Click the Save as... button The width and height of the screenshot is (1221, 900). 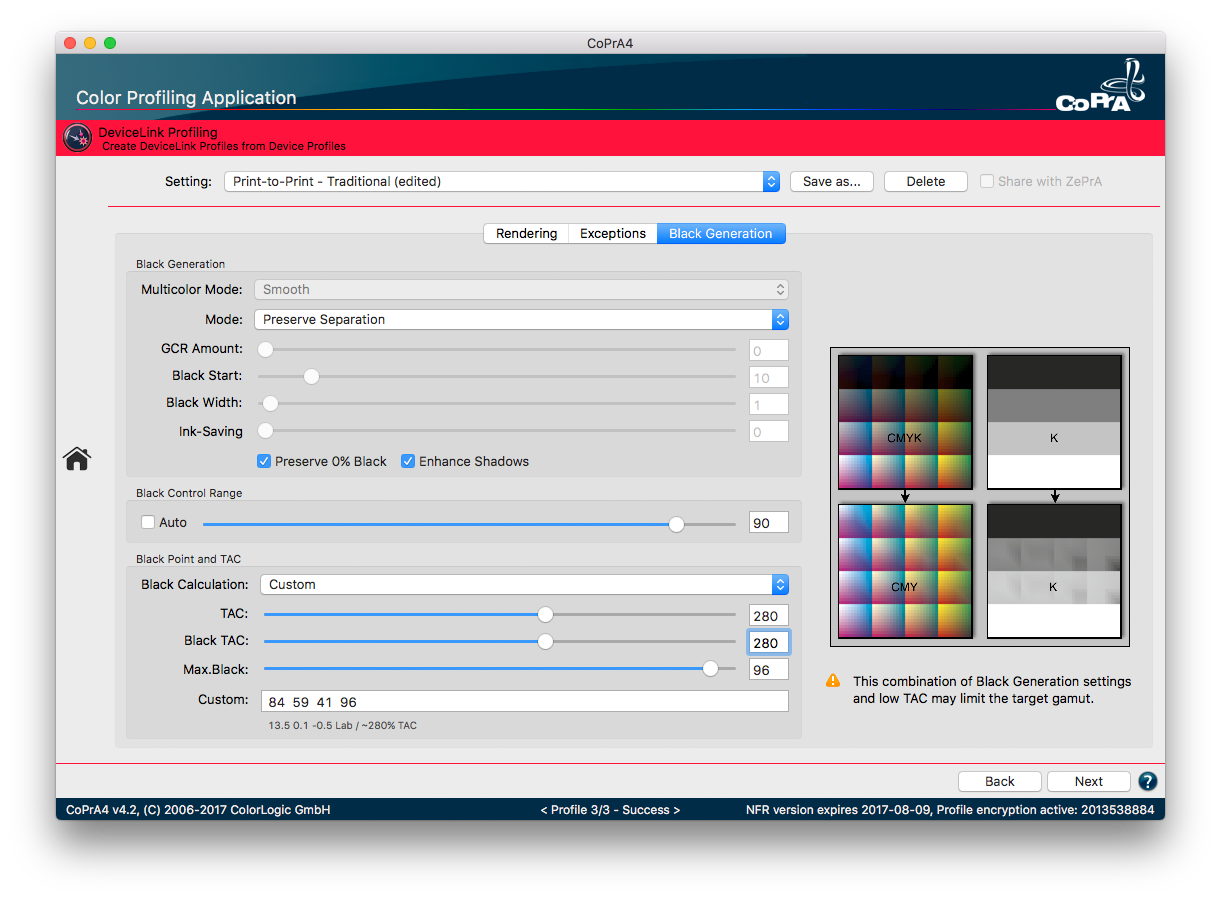tap(832, 181)
